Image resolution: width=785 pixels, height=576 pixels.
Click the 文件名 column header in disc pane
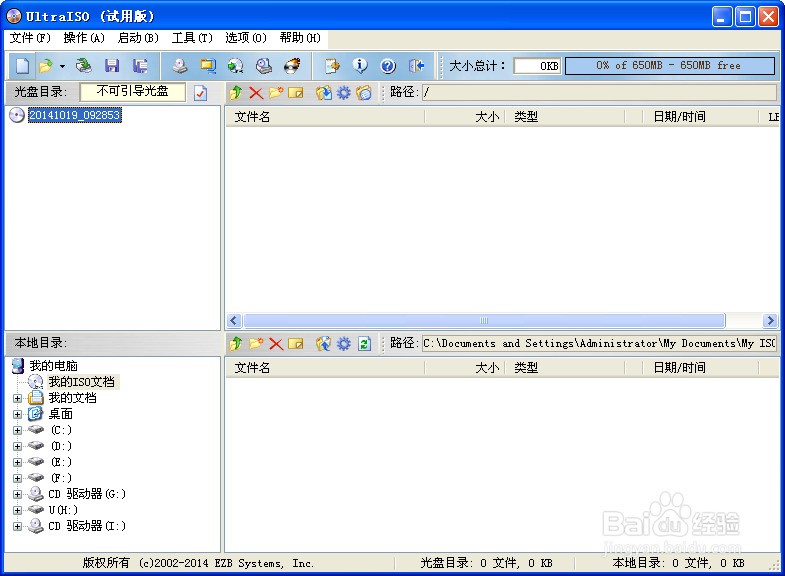[324, 117]
